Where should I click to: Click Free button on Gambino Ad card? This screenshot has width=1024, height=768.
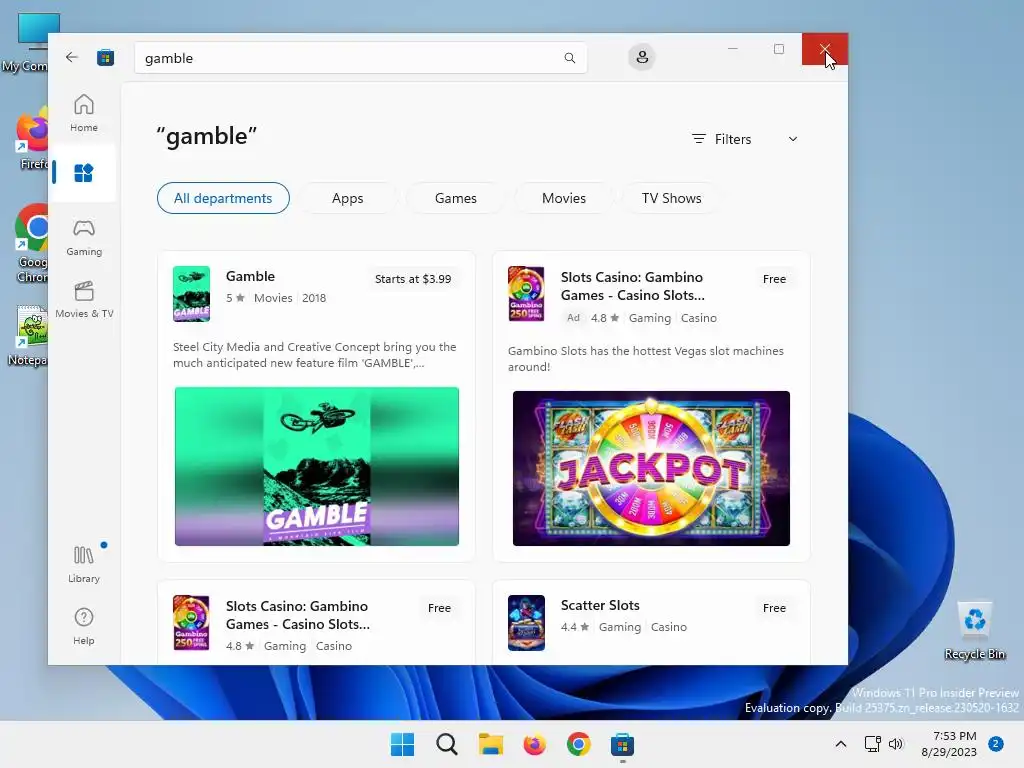click(775, 279)
